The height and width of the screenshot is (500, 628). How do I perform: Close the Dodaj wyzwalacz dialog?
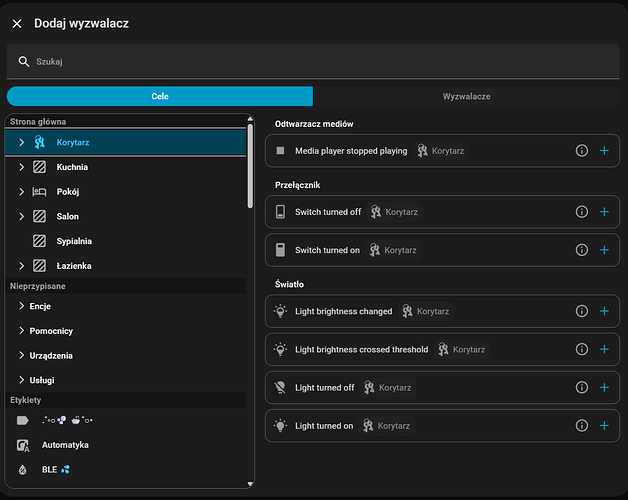coord(17,23)
